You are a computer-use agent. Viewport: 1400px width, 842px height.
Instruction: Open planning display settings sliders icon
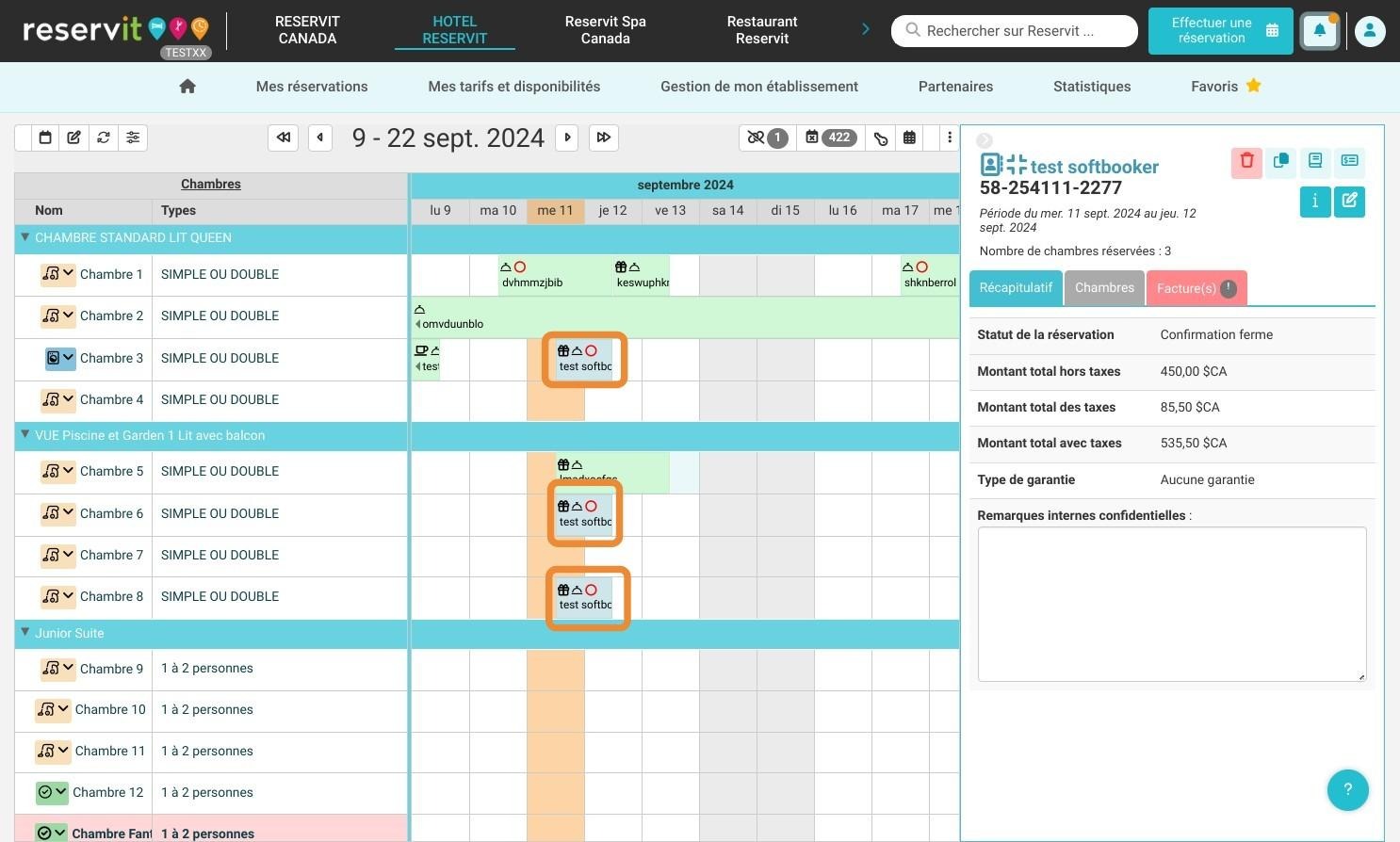[x=133, y=138]
